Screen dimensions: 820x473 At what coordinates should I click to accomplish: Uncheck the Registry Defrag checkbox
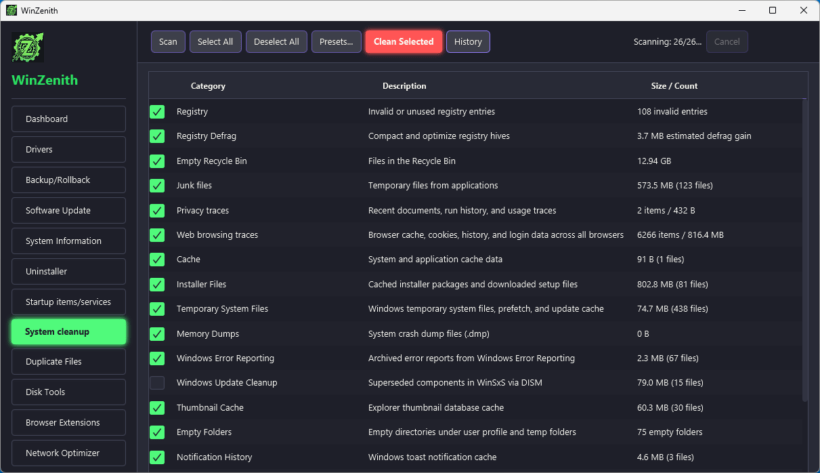click(157, 136)
